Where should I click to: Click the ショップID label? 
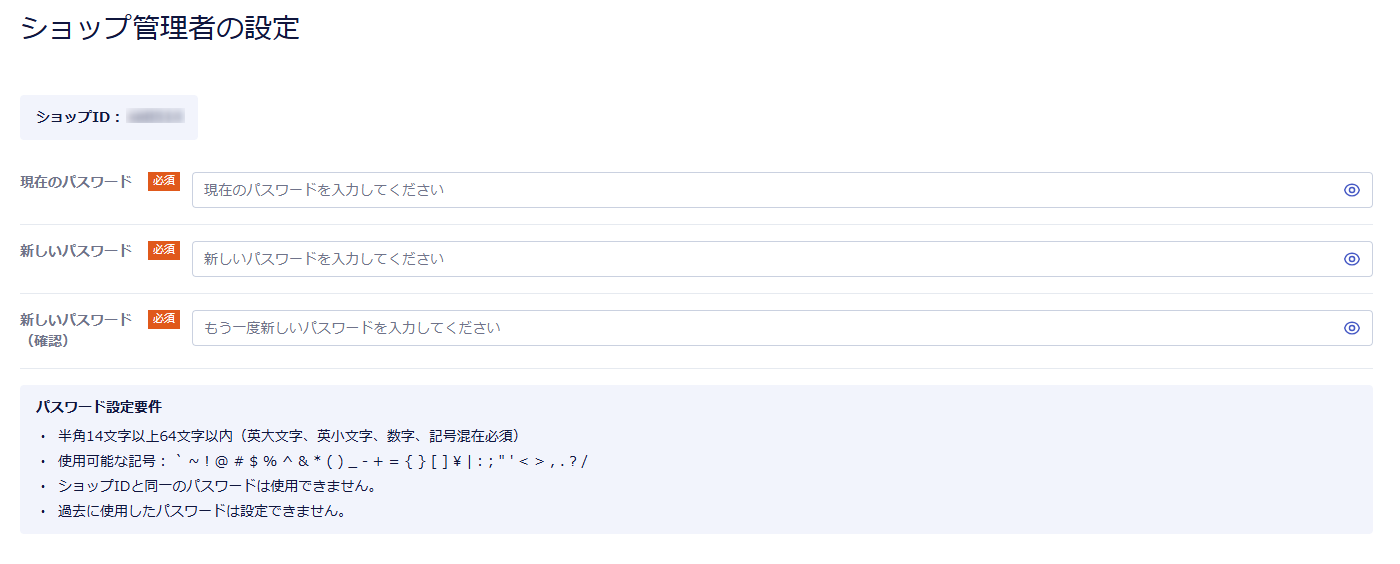(78, 117)
